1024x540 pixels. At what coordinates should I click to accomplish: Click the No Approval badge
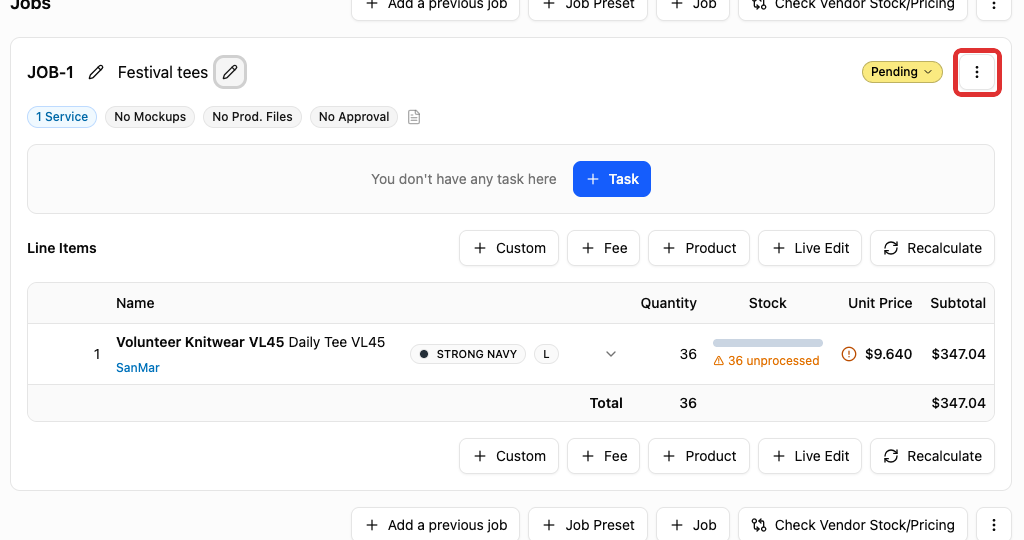354,117
